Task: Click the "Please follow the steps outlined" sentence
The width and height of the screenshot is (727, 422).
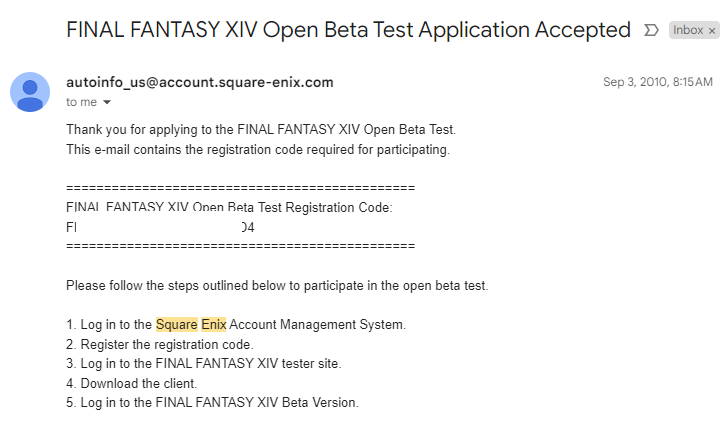Action: [x=277, y=285]
